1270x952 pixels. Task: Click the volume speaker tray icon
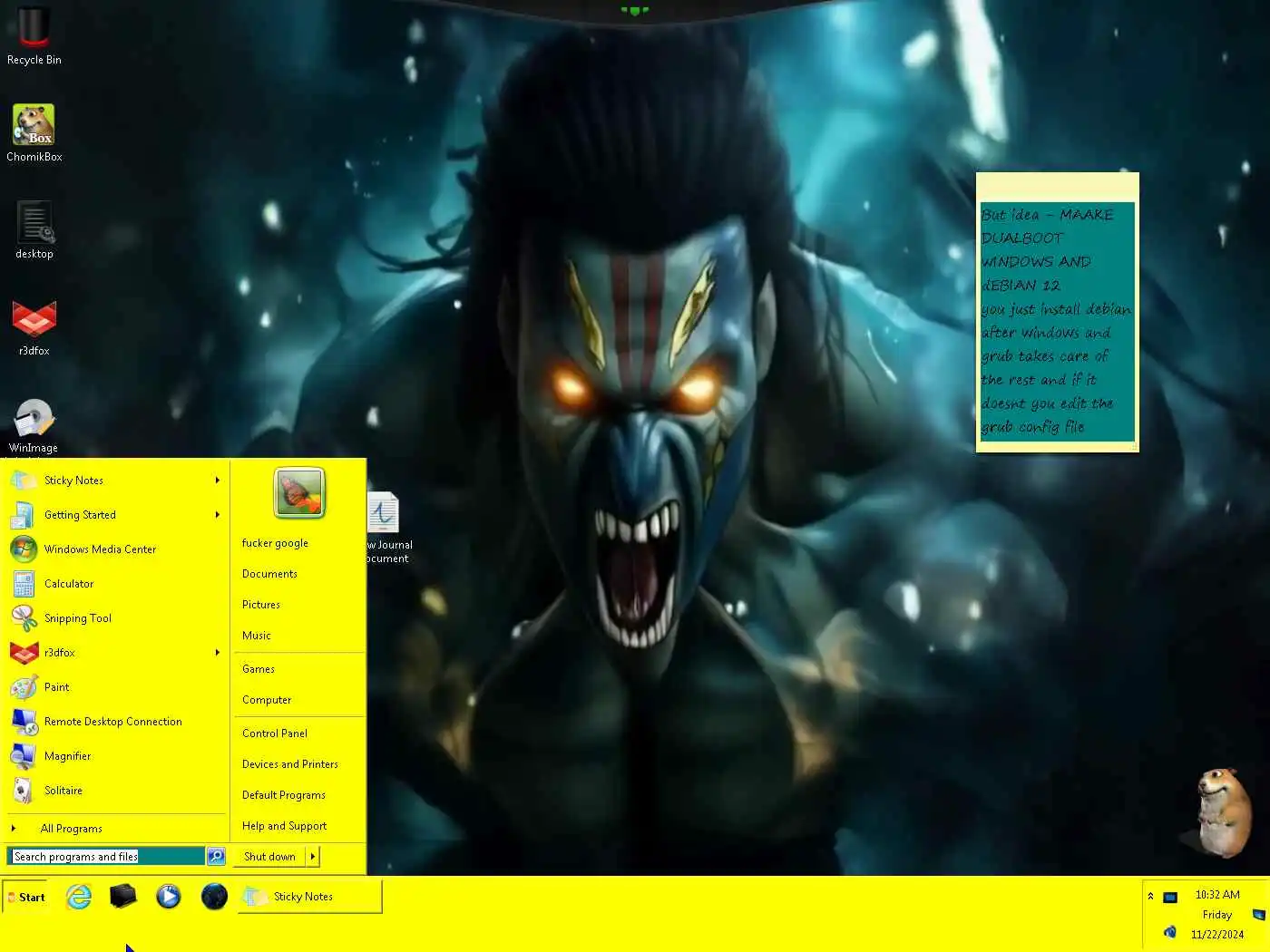[1170, 932]
